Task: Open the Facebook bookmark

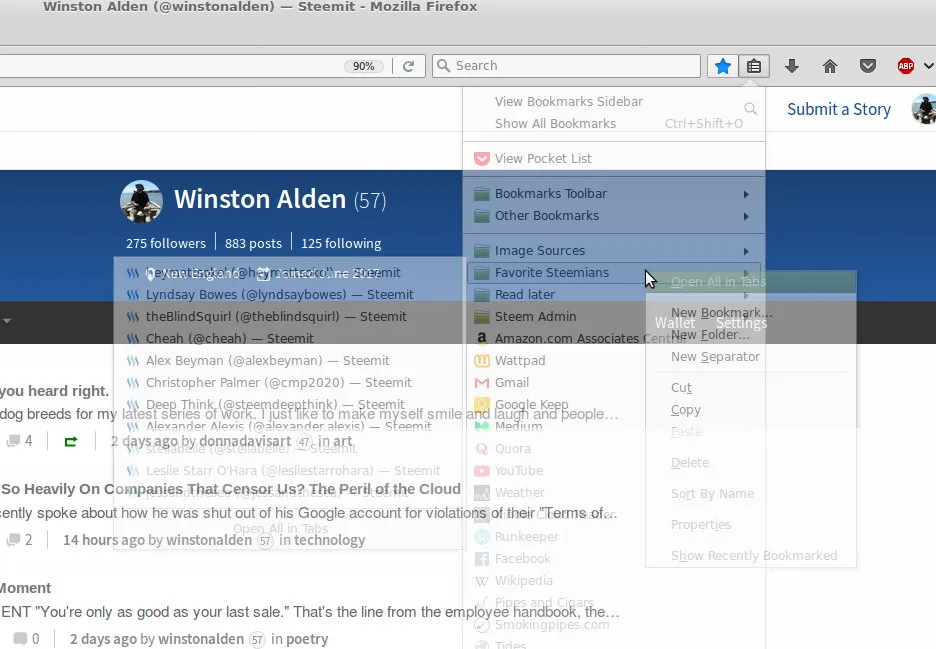Action: click(x=614, y=559)
